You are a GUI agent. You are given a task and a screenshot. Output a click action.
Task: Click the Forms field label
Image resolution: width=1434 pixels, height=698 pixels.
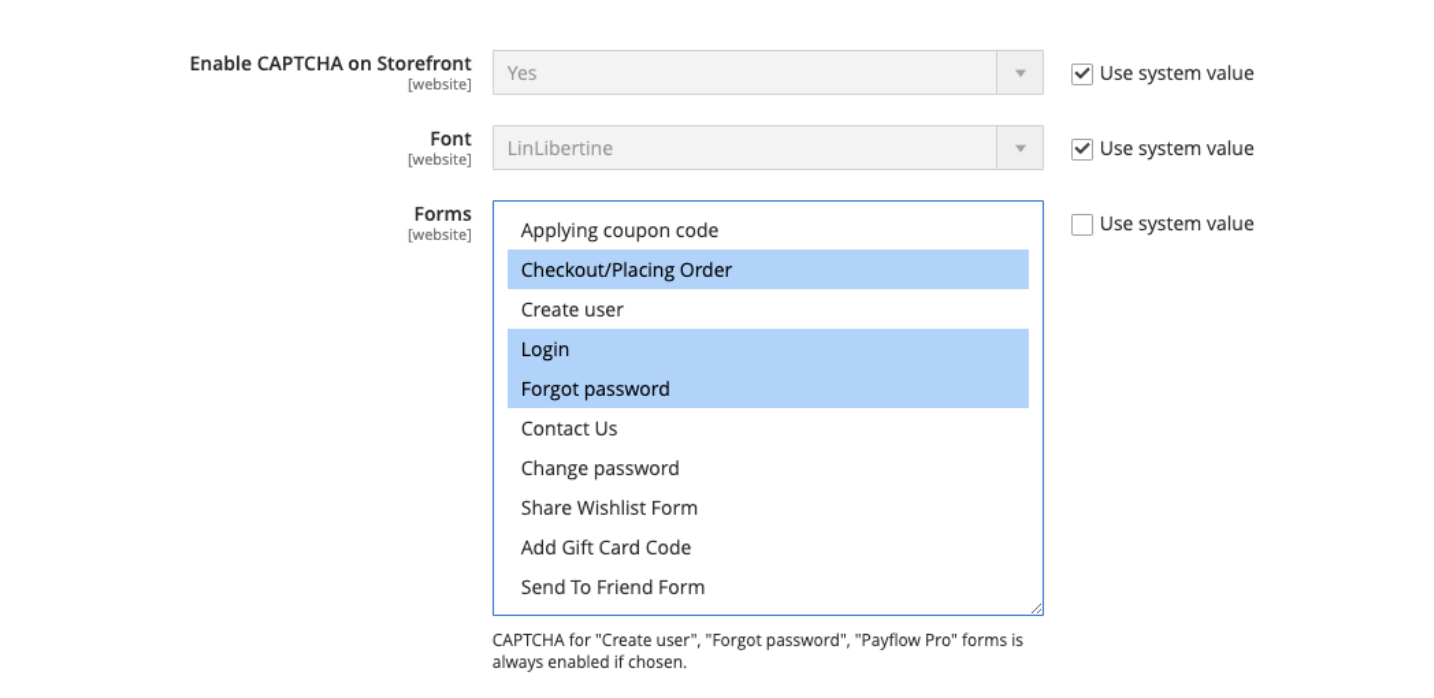point(442,214)
